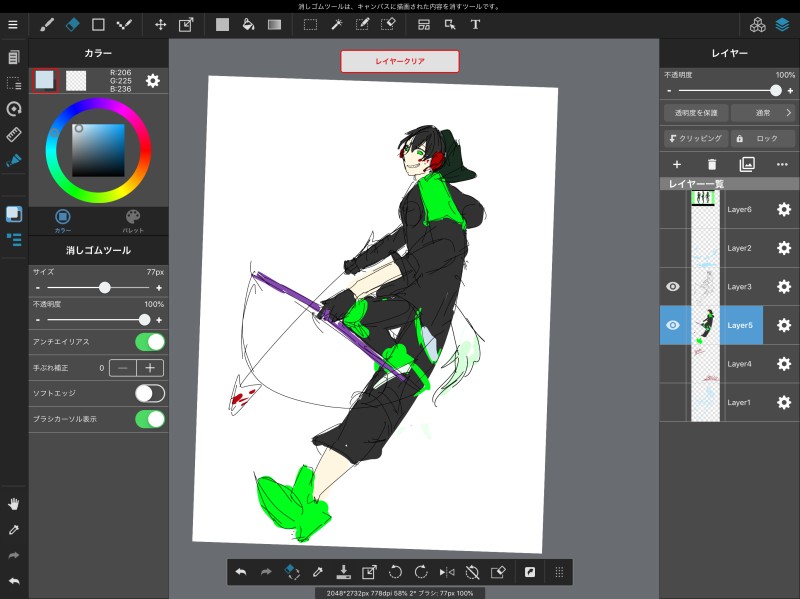
Task: Select the Rectangle shape tool
Action: [x=98, y=24]
